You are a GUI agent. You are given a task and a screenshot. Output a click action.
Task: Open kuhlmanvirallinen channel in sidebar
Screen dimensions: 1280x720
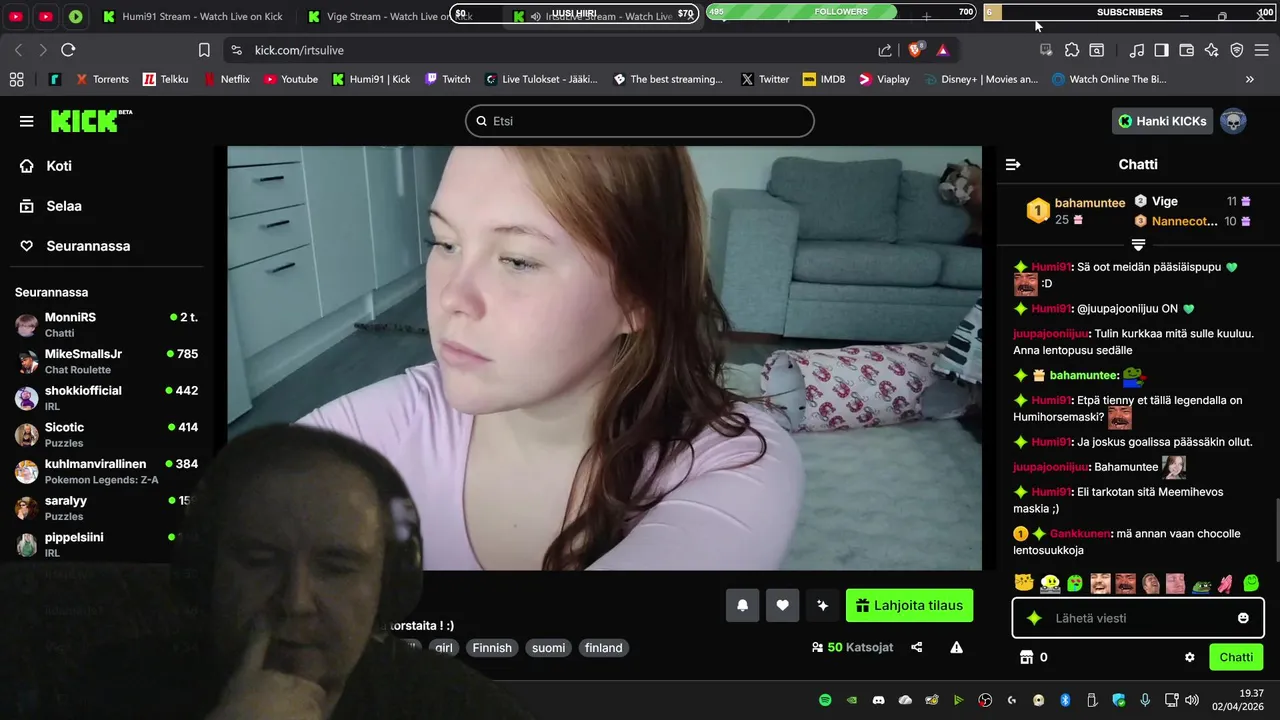[106, 471]
